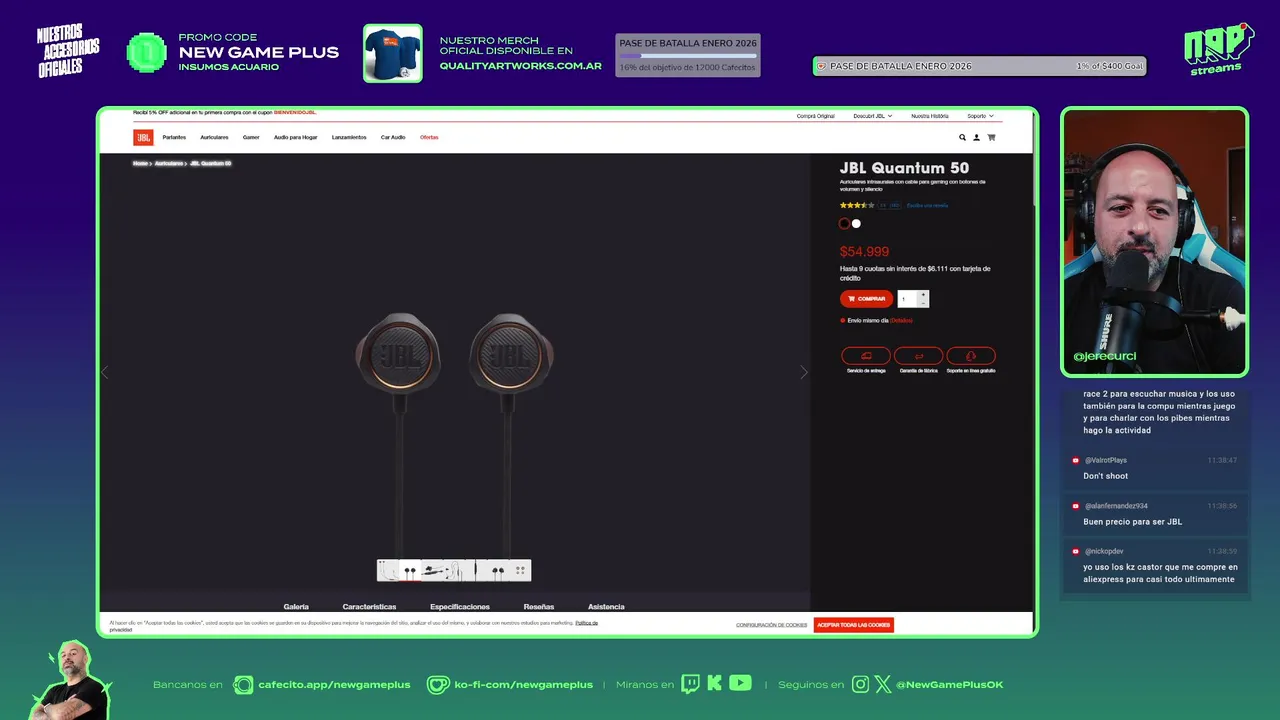Open the Audio para Hogar menu

[295, 137]
